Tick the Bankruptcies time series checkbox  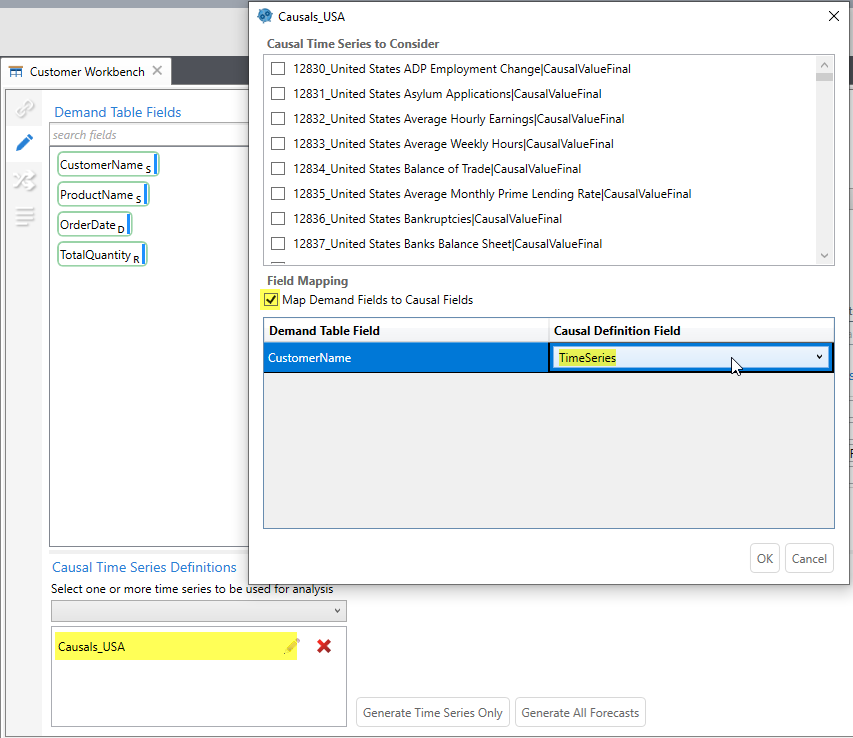click(279, 219)
